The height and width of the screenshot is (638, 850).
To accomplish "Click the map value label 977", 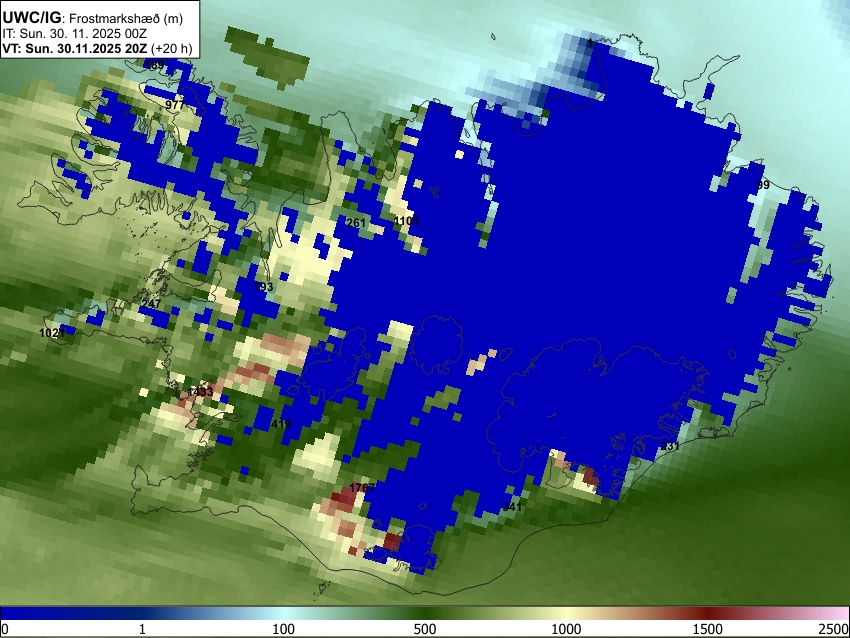I will click(x=175, y=105).
